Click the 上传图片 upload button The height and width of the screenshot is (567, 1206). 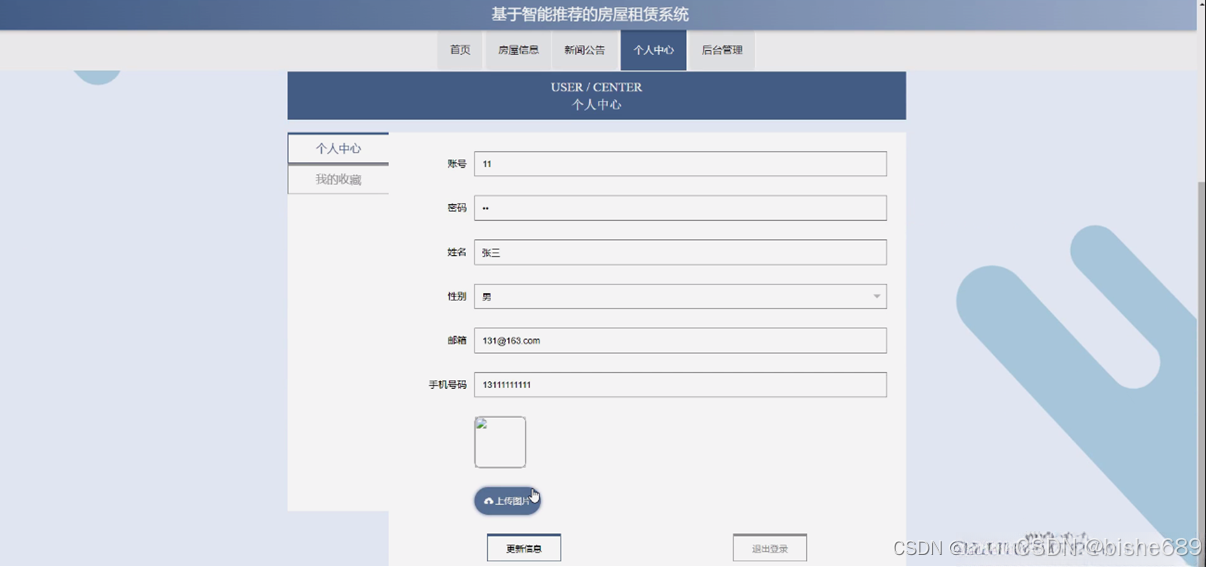(x=508, y=501)
